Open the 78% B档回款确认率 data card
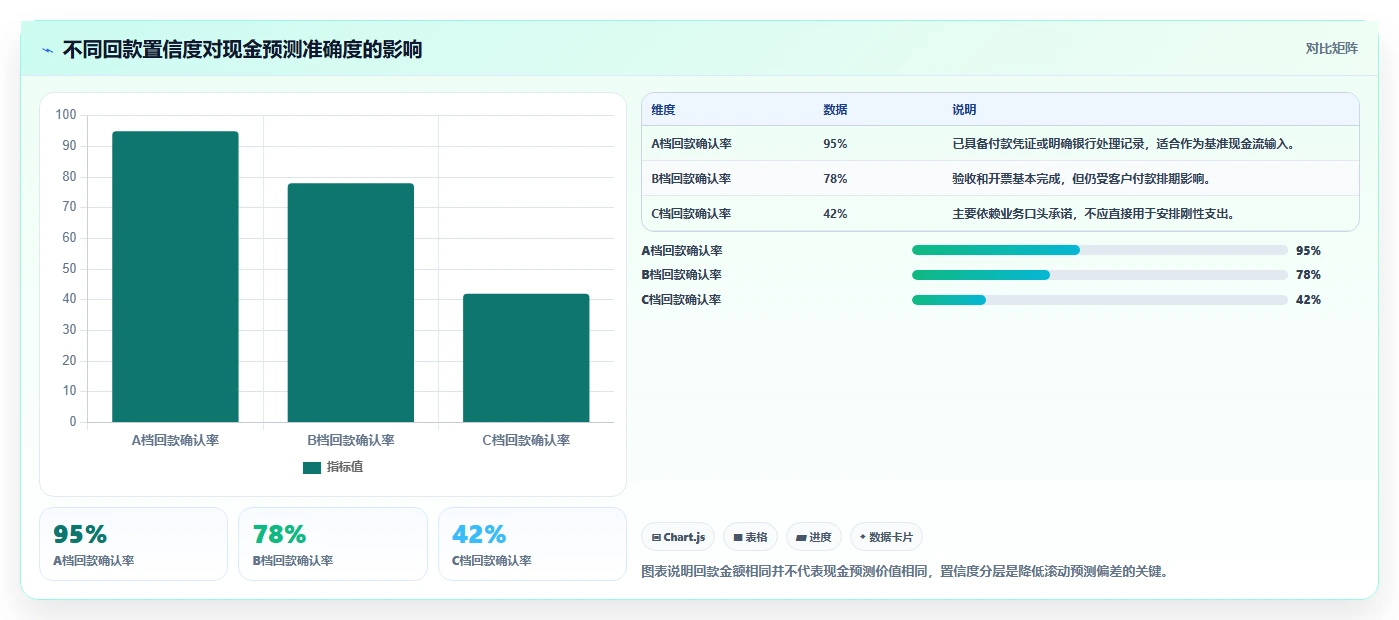Image resolution: width=1399 pixels, height=620 pixels. tap(333, 544)
